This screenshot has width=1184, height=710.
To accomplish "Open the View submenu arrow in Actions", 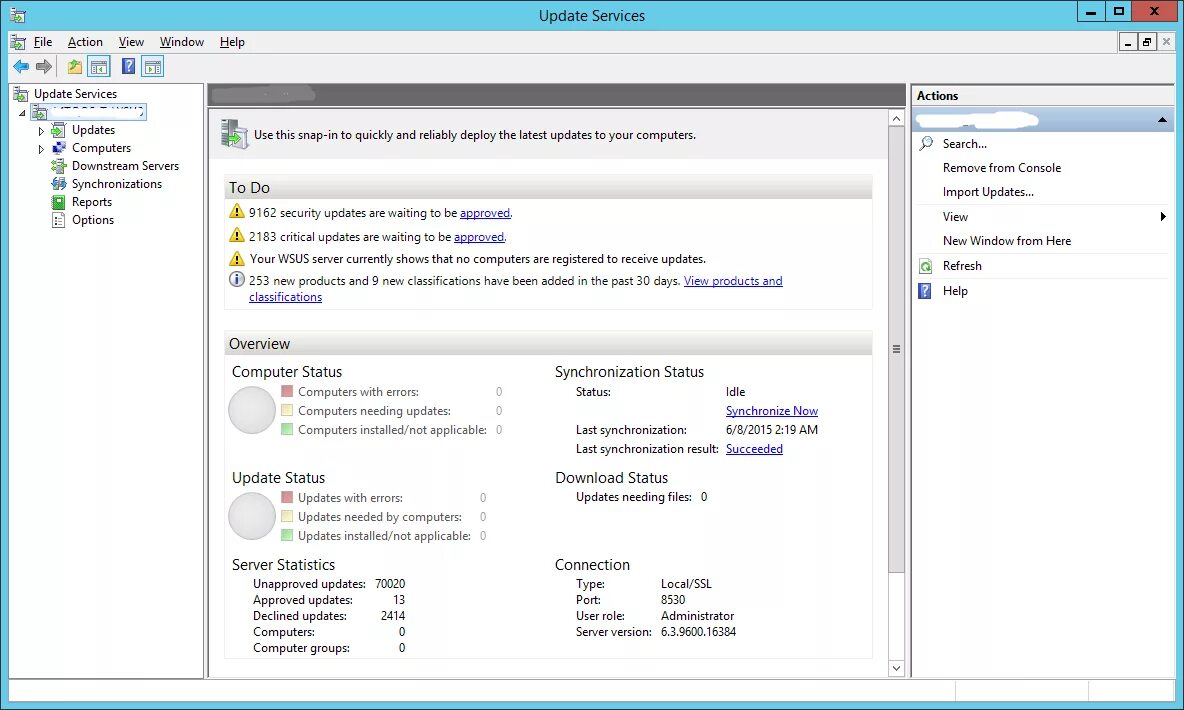I will tap(1163, 217).
